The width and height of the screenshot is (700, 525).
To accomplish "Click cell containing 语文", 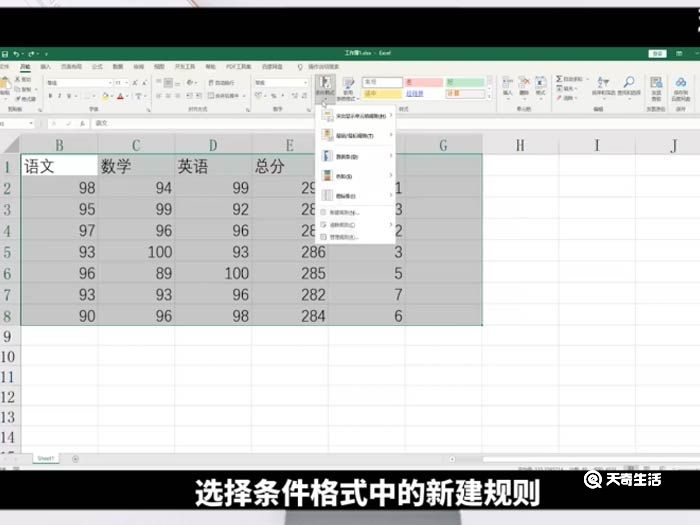I will coord(59,166).
